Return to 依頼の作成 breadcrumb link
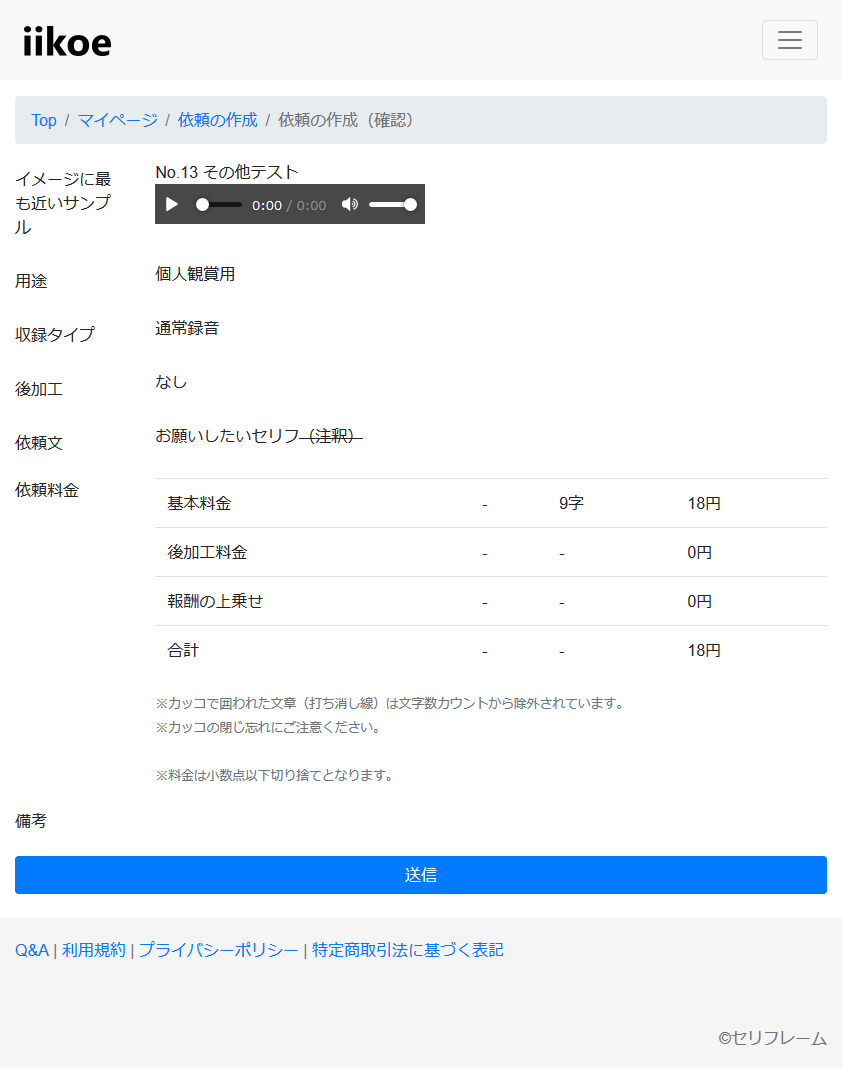 (218, 120)
